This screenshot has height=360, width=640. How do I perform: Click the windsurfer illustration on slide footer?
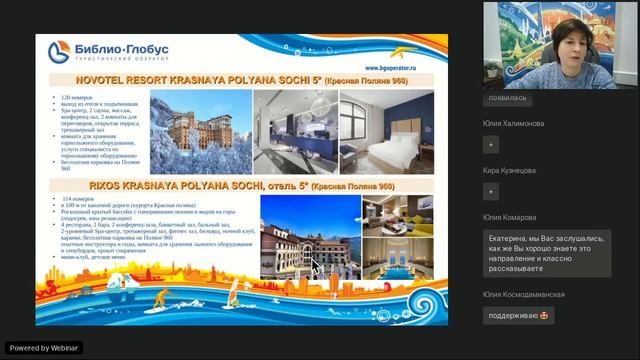click(233, 294)
